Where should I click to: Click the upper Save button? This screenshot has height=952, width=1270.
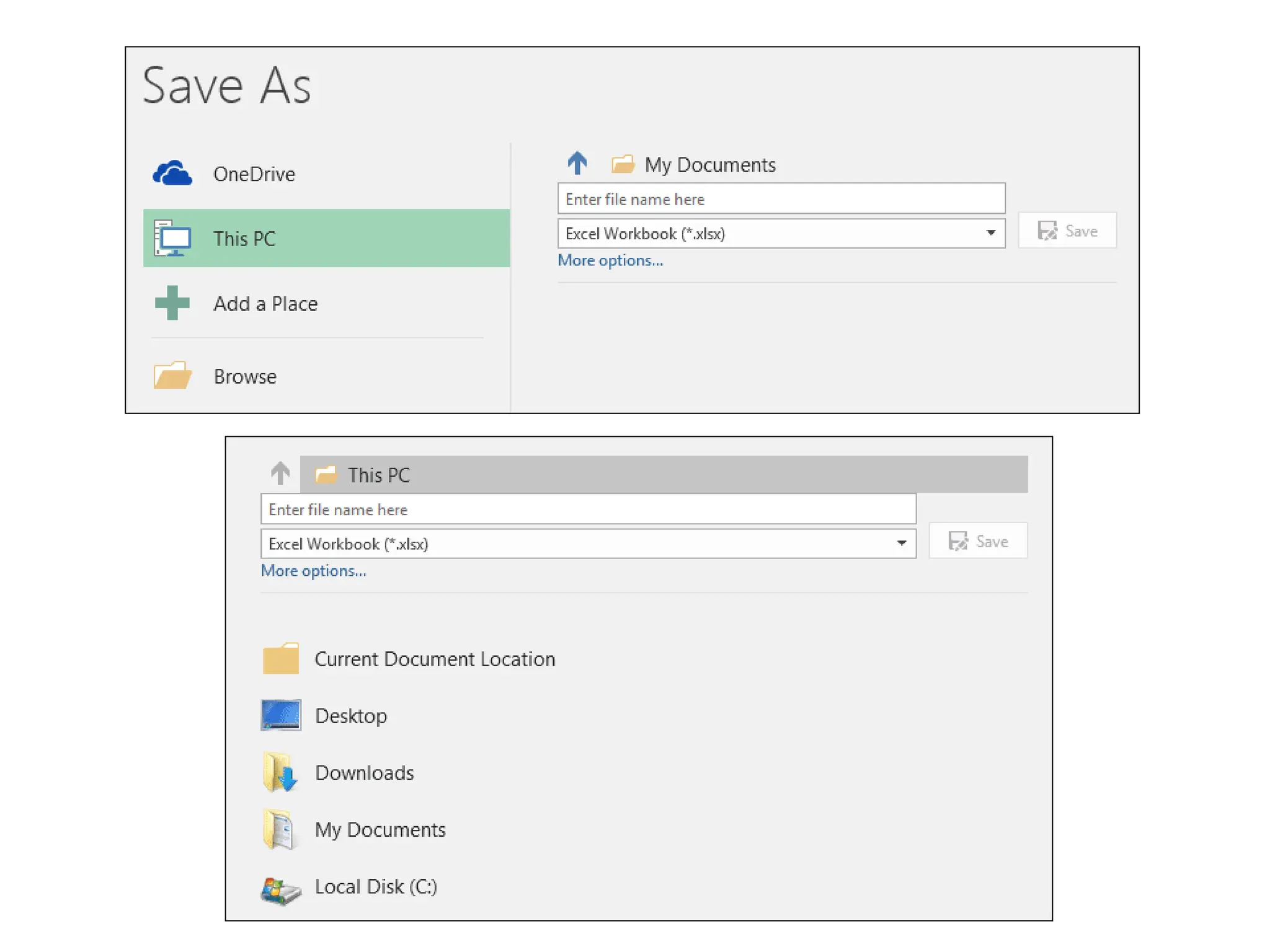(1067, 231)
